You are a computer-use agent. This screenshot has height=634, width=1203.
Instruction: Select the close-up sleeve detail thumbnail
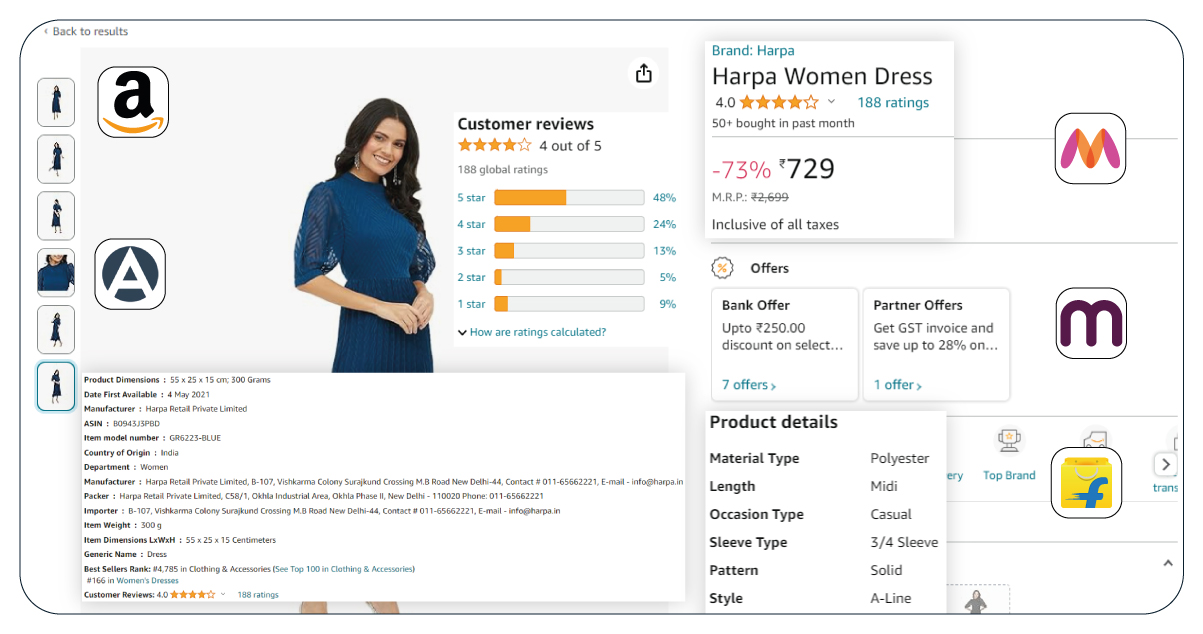coord(56,273)
